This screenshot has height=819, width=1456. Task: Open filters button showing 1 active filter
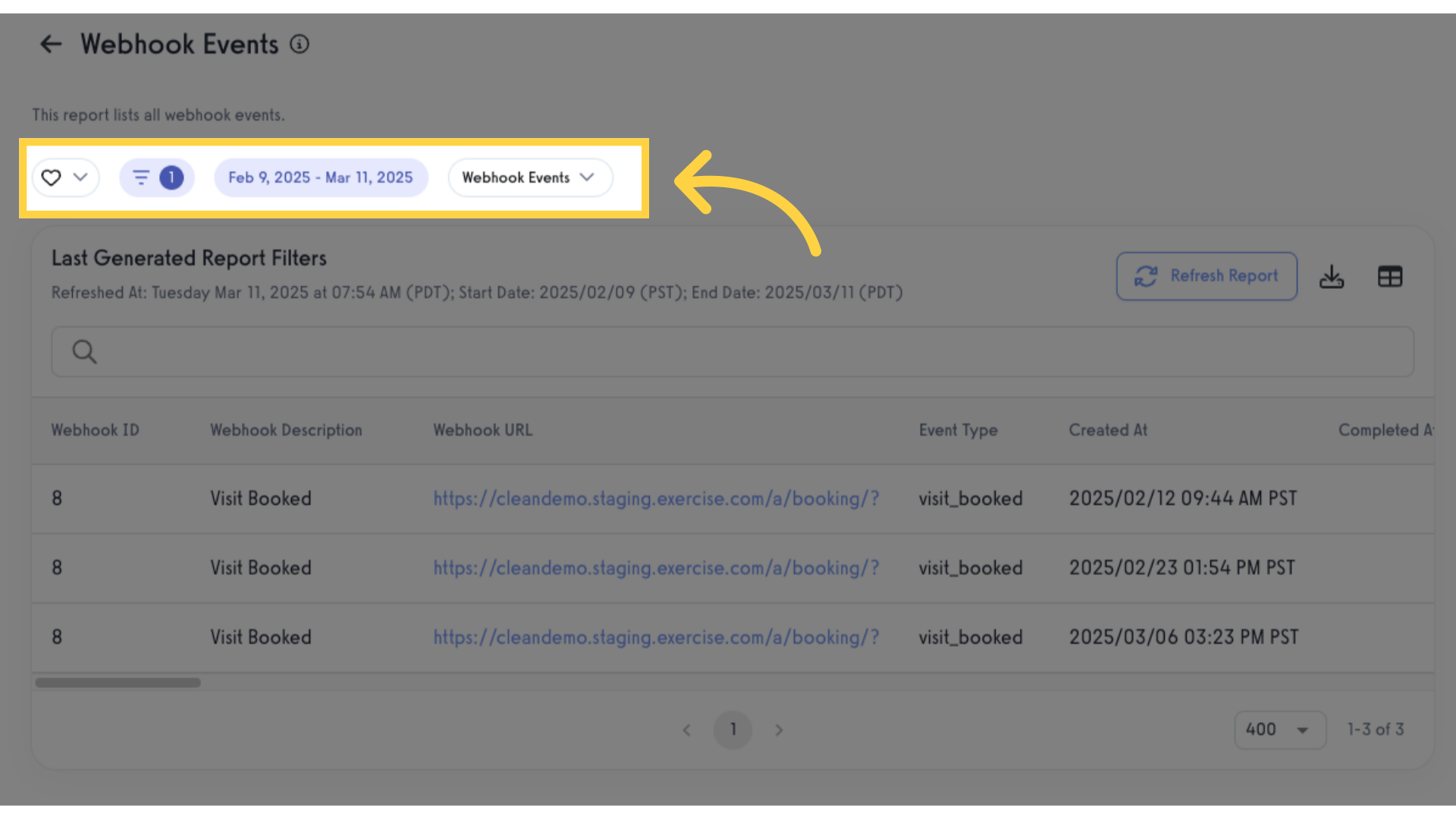pos(157,177)
